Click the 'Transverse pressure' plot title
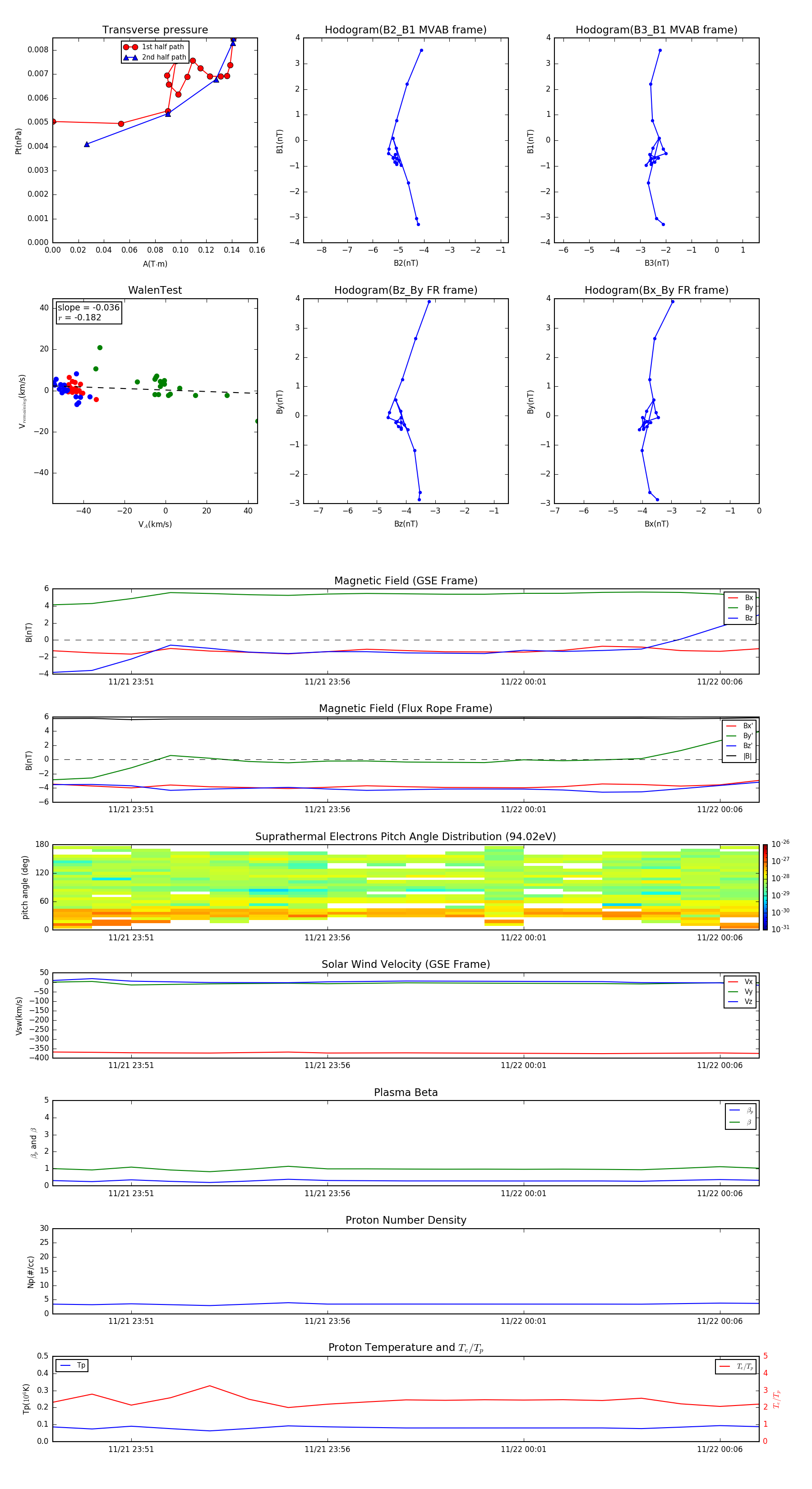 155,29
